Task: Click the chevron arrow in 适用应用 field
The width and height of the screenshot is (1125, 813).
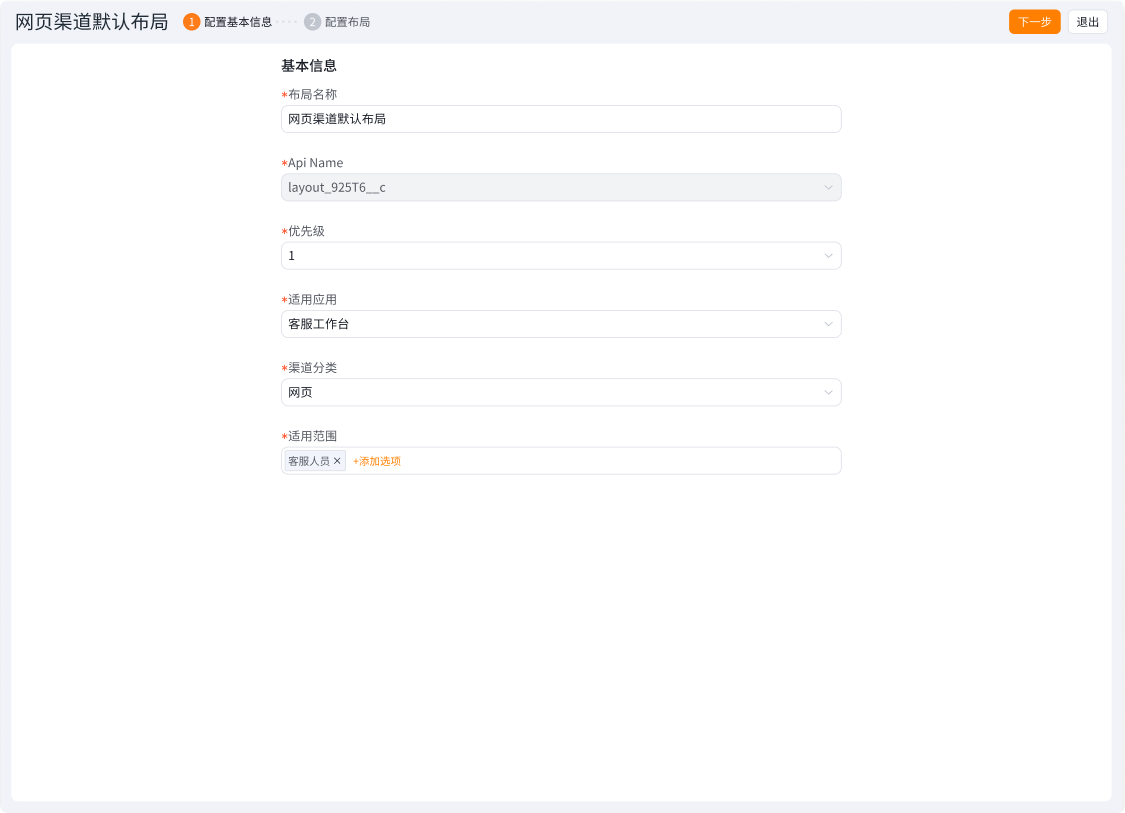Action: point(828,324)
